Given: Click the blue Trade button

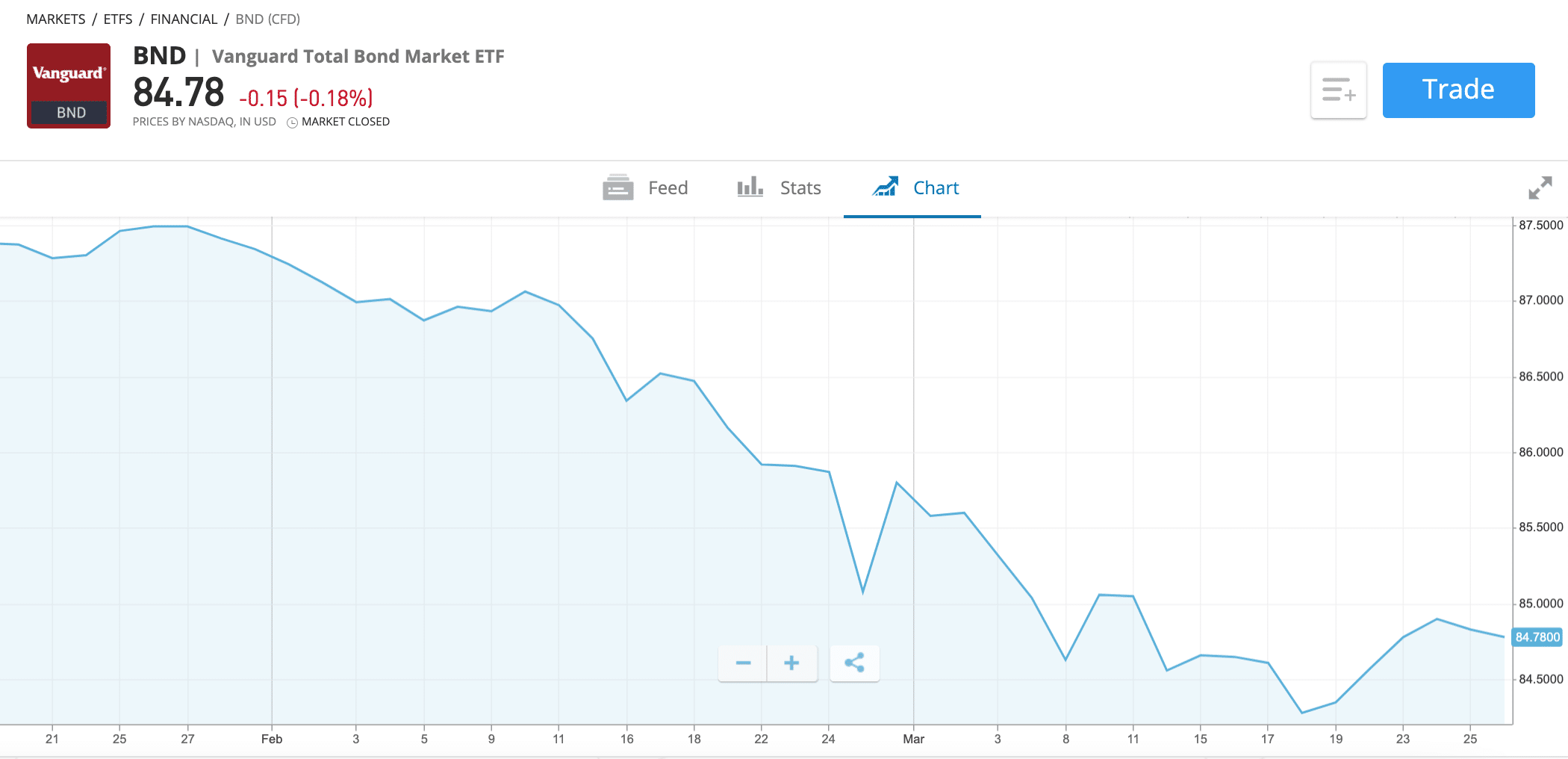Looking at the screenshot, I should 1458,90.
